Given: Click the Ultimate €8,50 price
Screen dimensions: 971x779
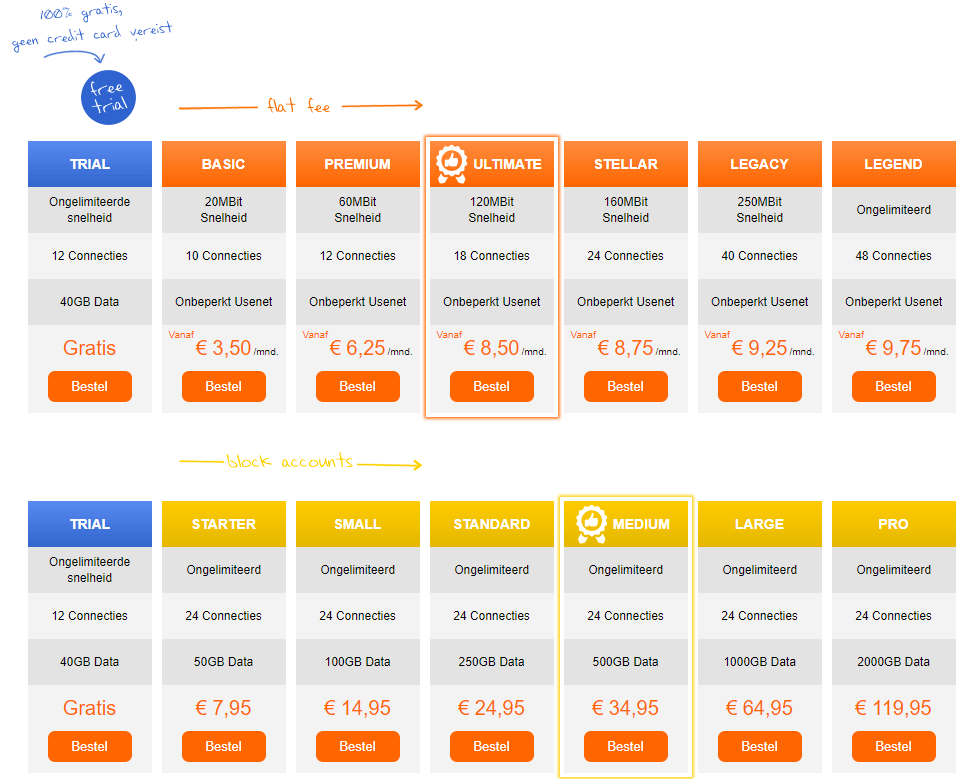Looking at the screenshot, I should [x=491, y=348].
